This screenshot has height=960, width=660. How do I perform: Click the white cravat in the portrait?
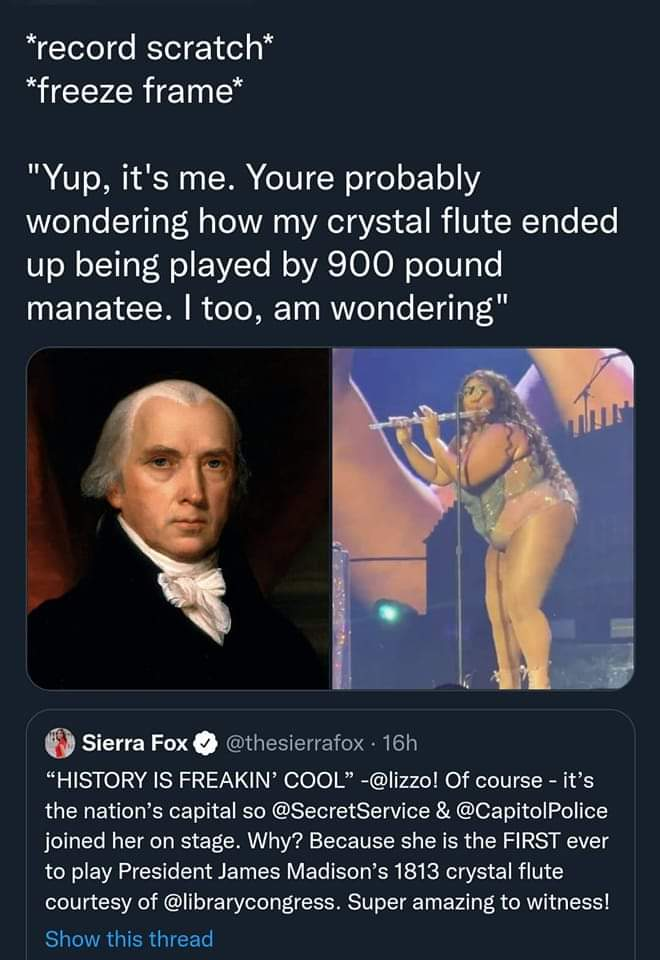click(x=194, y=594)
